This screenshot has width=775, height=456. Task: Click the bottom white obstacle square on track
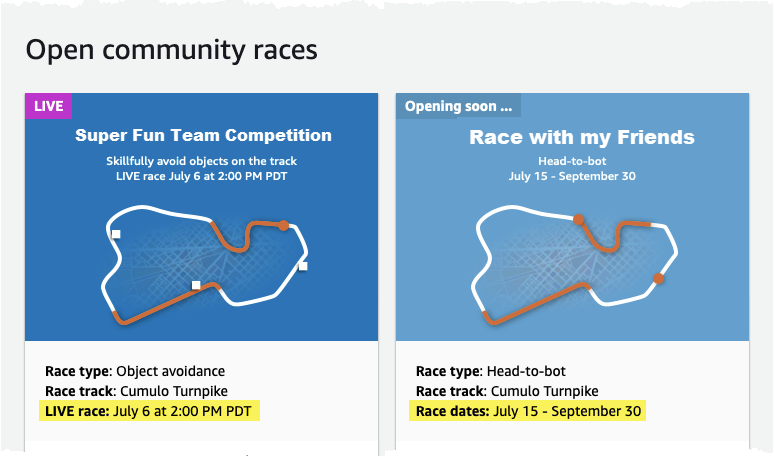(196, 285)
